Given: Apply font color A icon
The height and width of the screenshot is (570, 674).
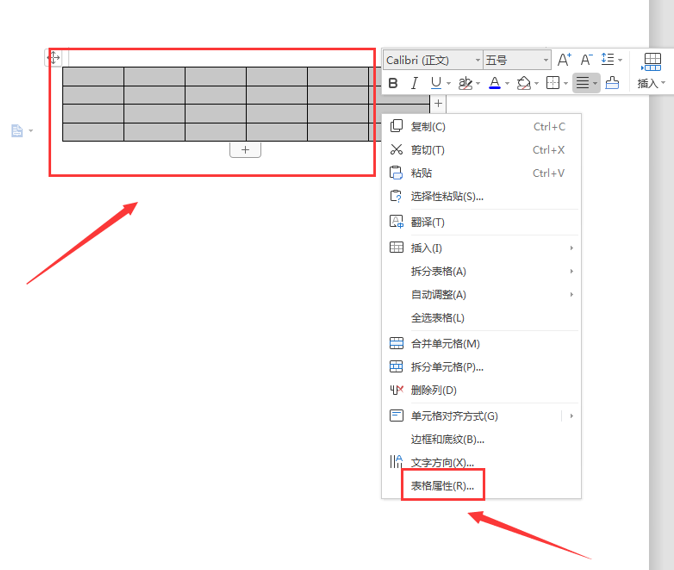Looking at the screenshot, I should click(495, 83).
